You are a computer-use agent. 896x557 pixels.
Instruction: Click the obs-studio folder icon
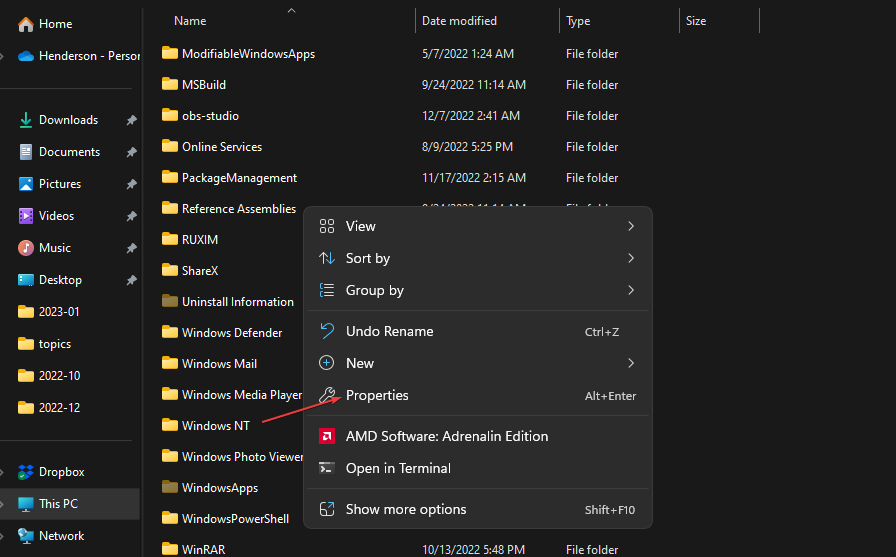click(169, 116)
